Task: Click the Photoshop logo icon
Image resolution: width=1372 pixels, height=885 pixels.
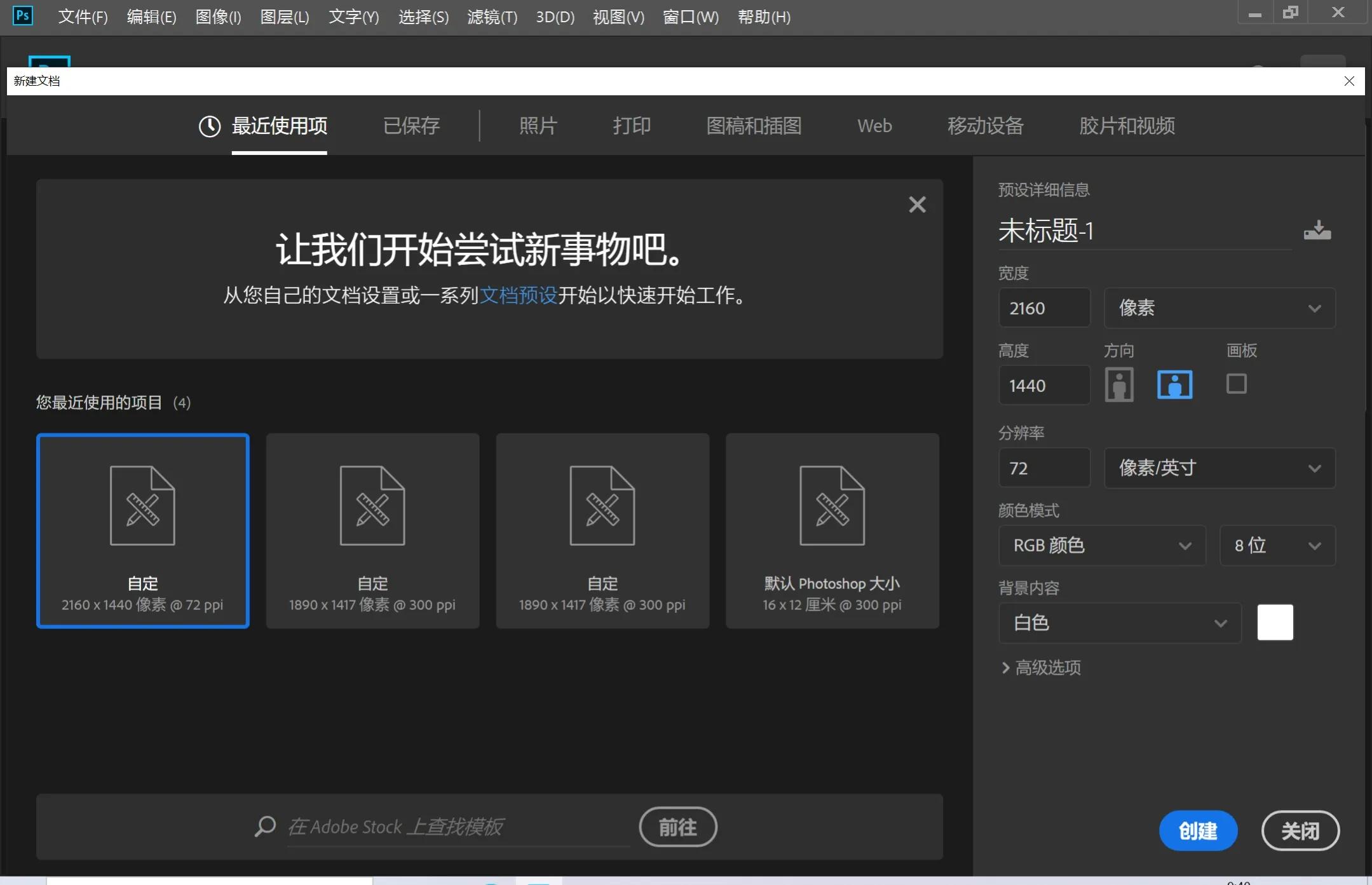Action: click(23, 15)
